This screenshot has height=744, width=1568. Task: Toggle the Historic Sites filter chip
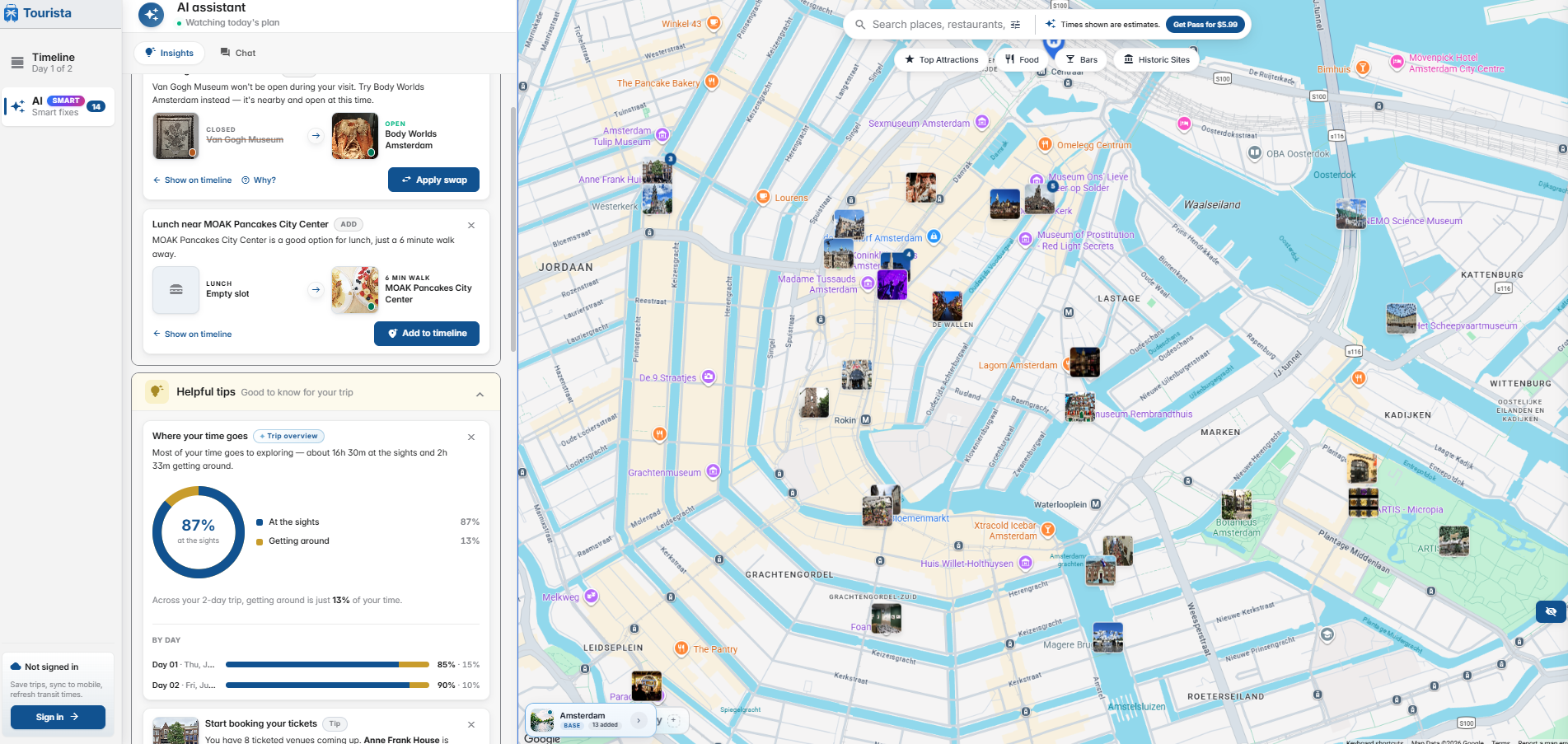pyautogui.click(x=1157, y=59)
